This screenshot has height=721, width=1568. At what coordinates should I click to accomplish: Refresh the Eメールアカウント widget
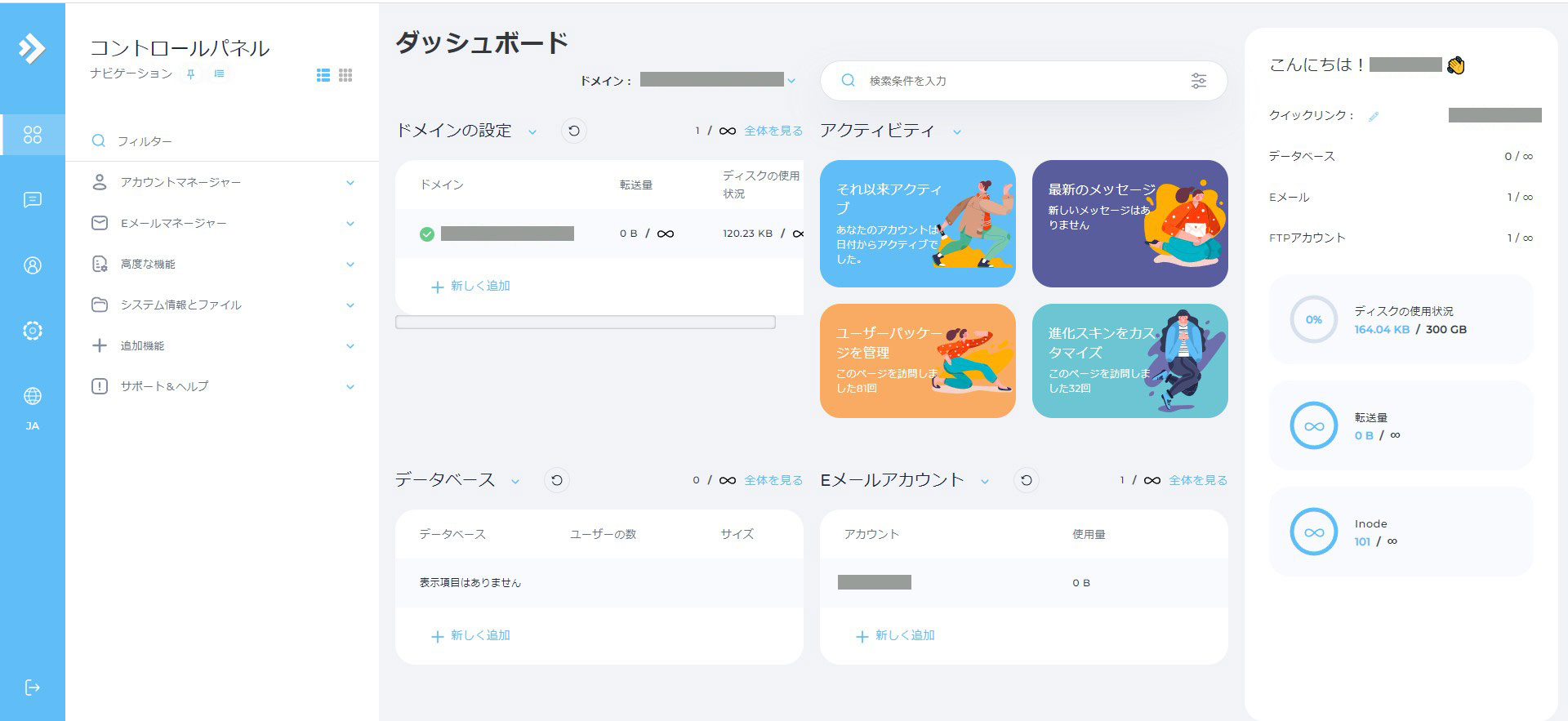[x=1027, y=480]
